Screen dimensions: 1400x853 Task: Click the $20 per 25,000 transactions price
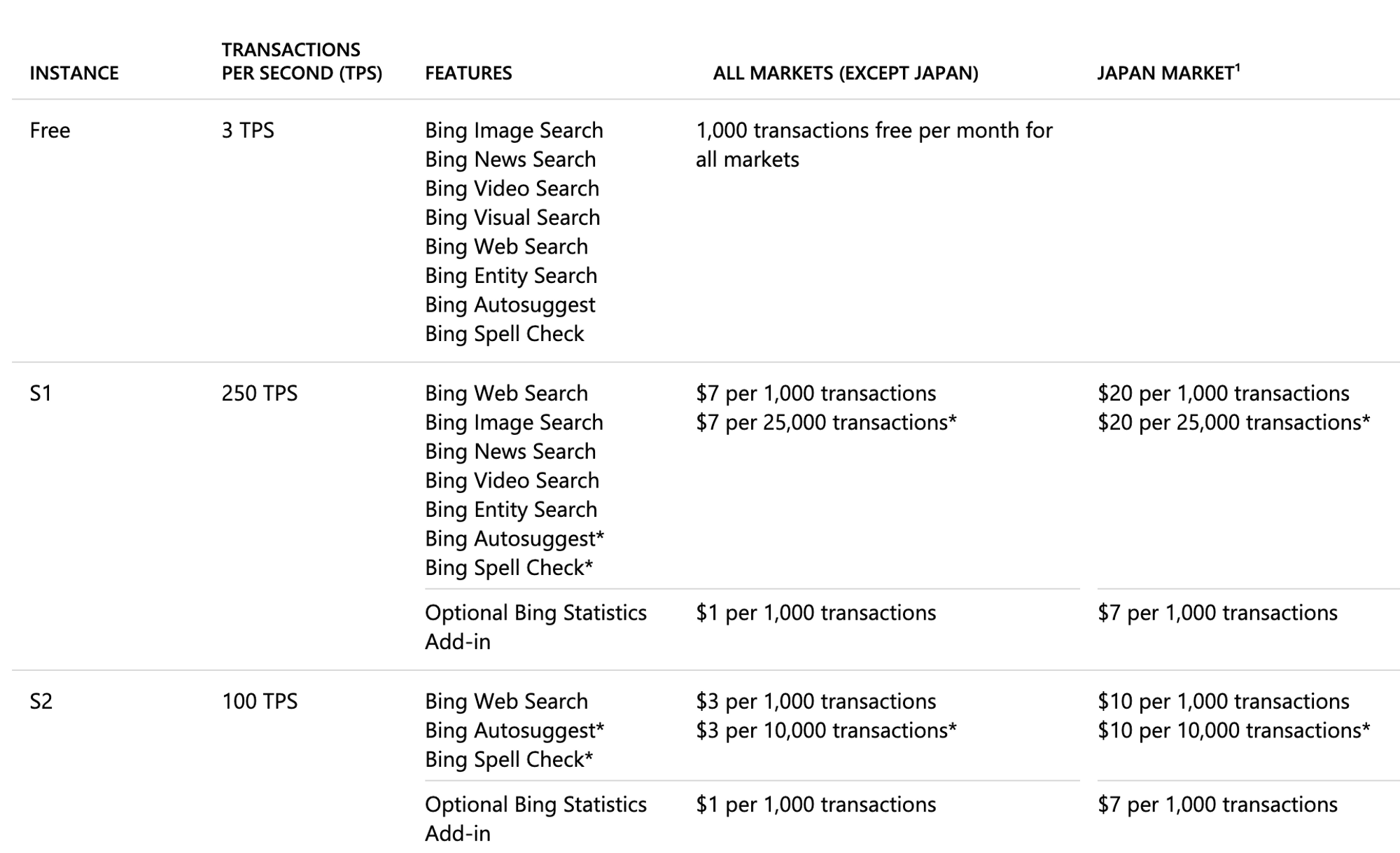click(1233, 422)
